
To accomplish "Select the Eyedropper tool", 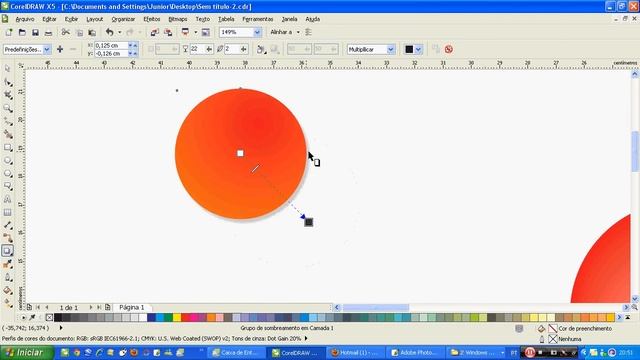I will [7, 264].
